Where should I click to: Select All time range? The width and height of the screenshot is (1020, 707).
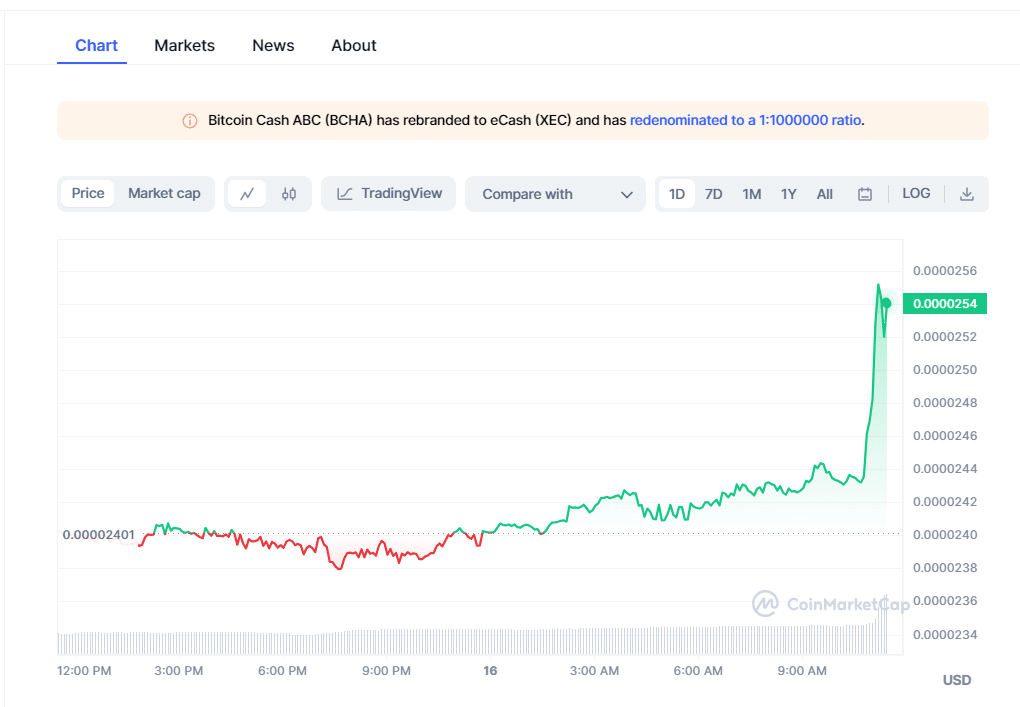pos(824,194)
